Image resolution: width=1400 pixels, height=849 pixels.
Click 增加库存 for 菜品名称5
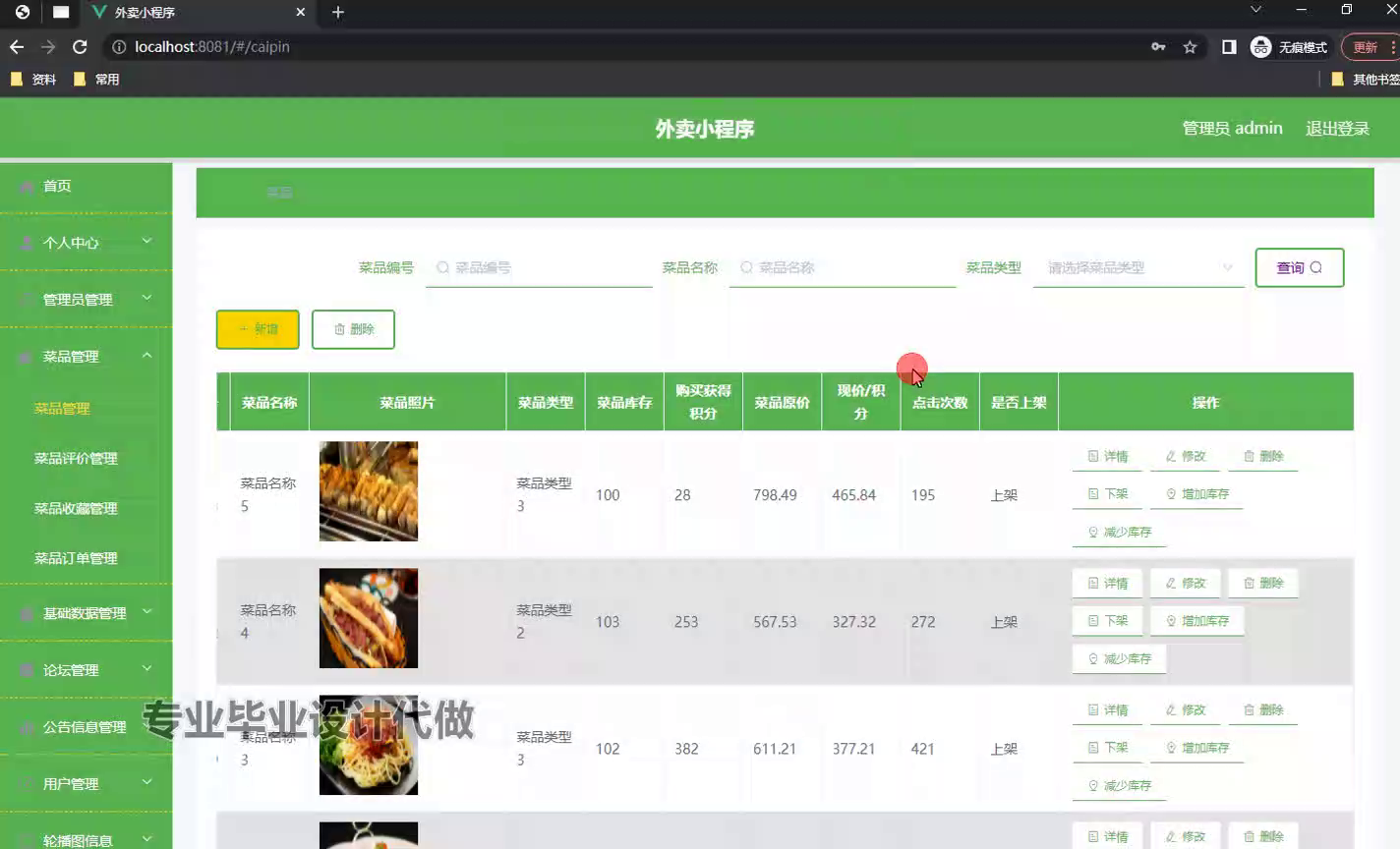point(1197,494)
